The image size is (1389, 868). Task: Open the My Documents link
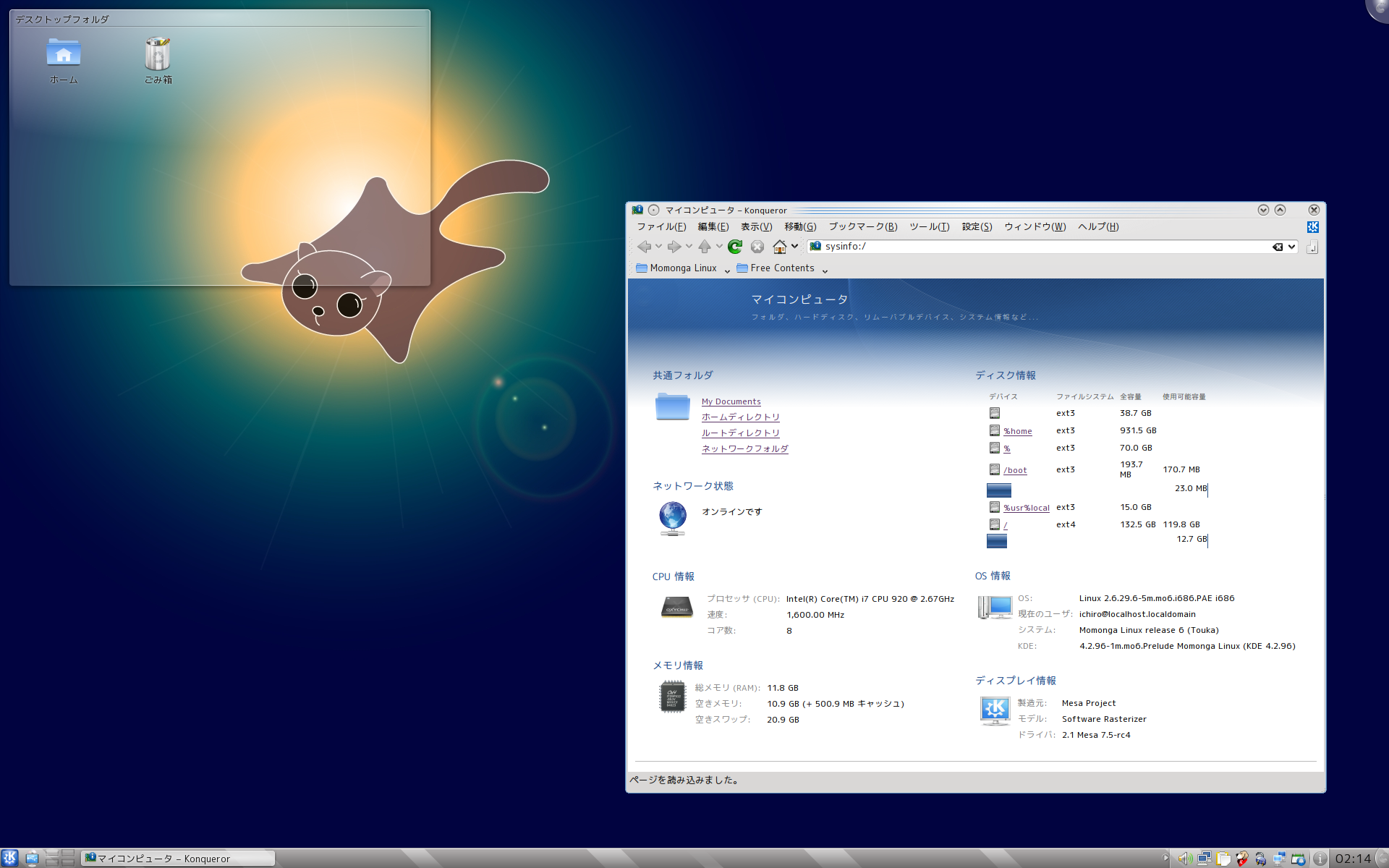pos(731,401)
